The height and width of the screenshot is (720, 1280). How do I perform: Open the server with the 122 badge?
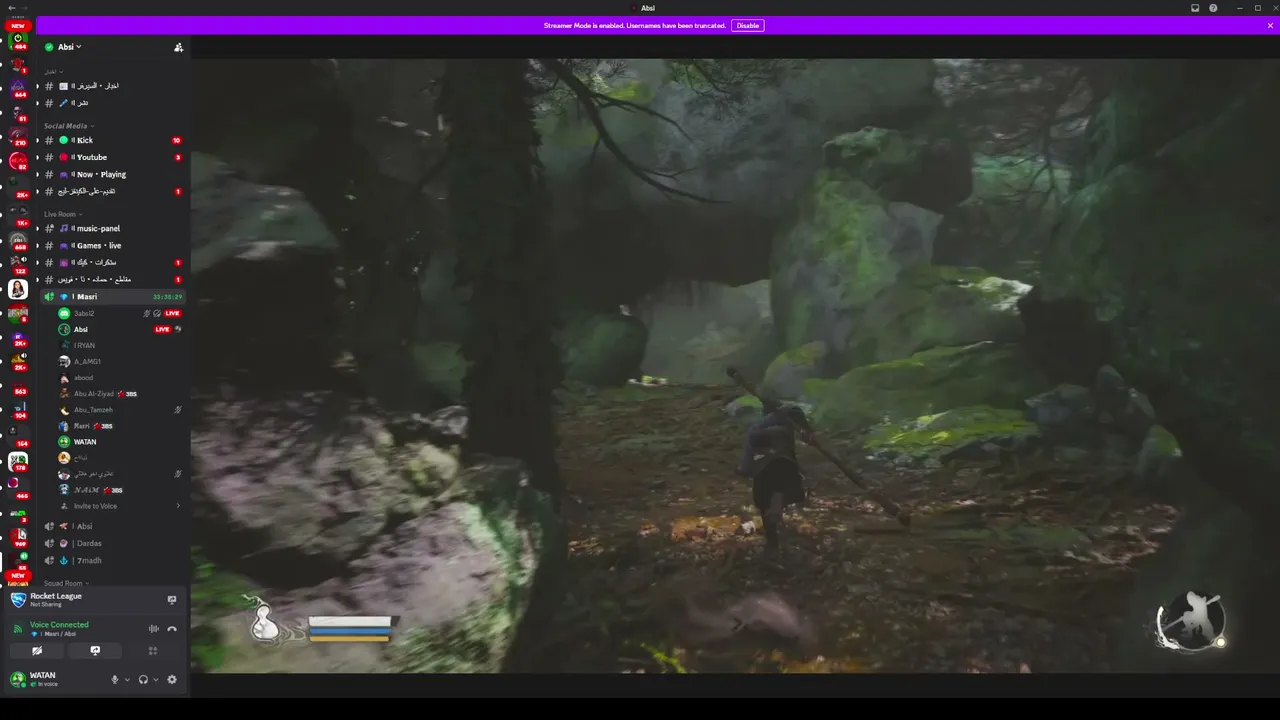pos(18,265)
